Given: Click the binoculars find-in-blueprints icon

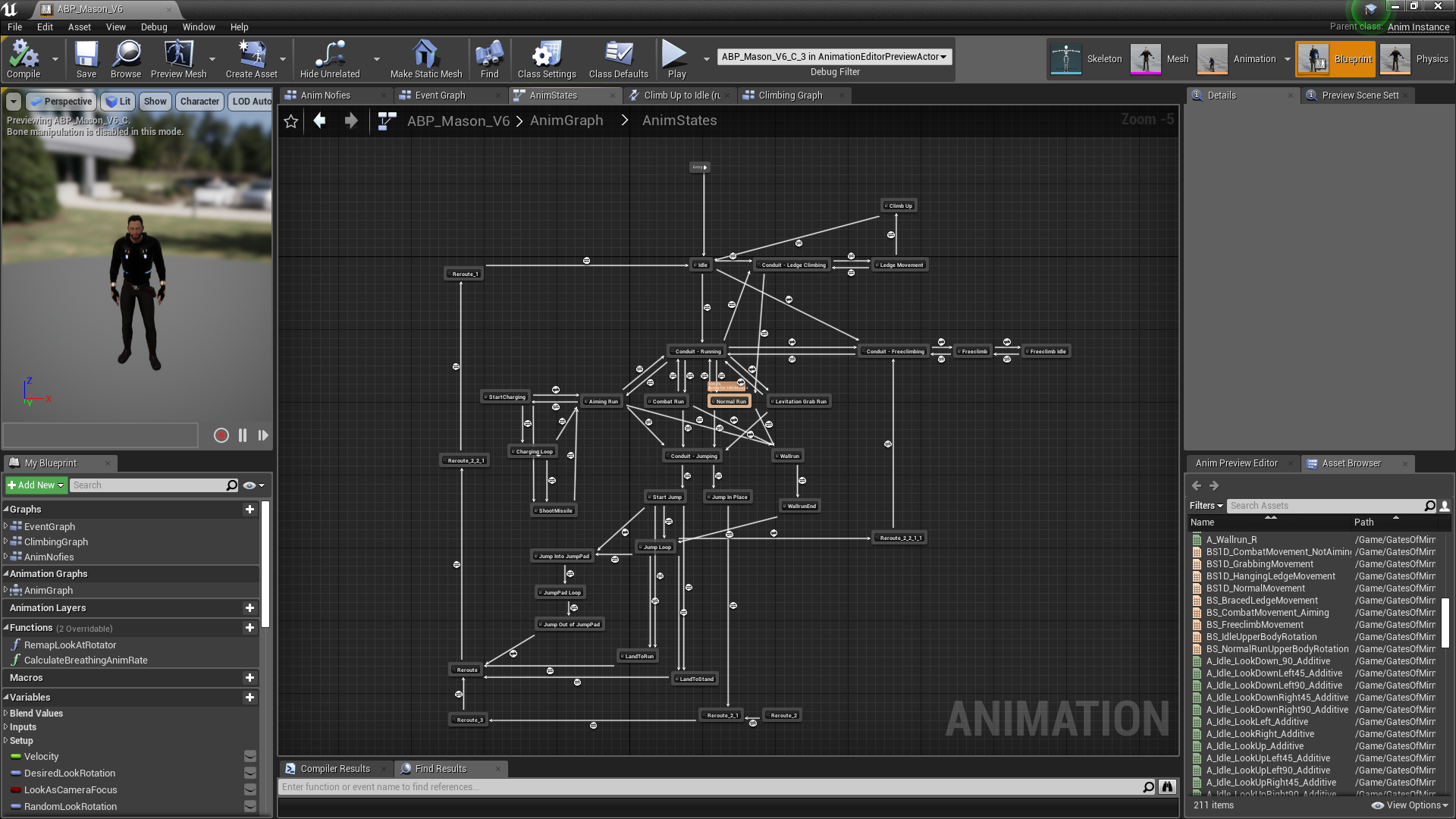Looking at the screenshot, I should point(1167,787).
